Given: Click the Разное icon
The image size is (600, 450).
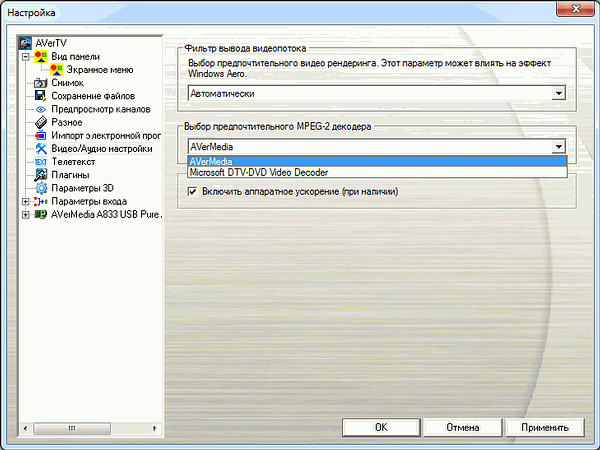Looking at the screenshot, I should [x=41, y=122].
